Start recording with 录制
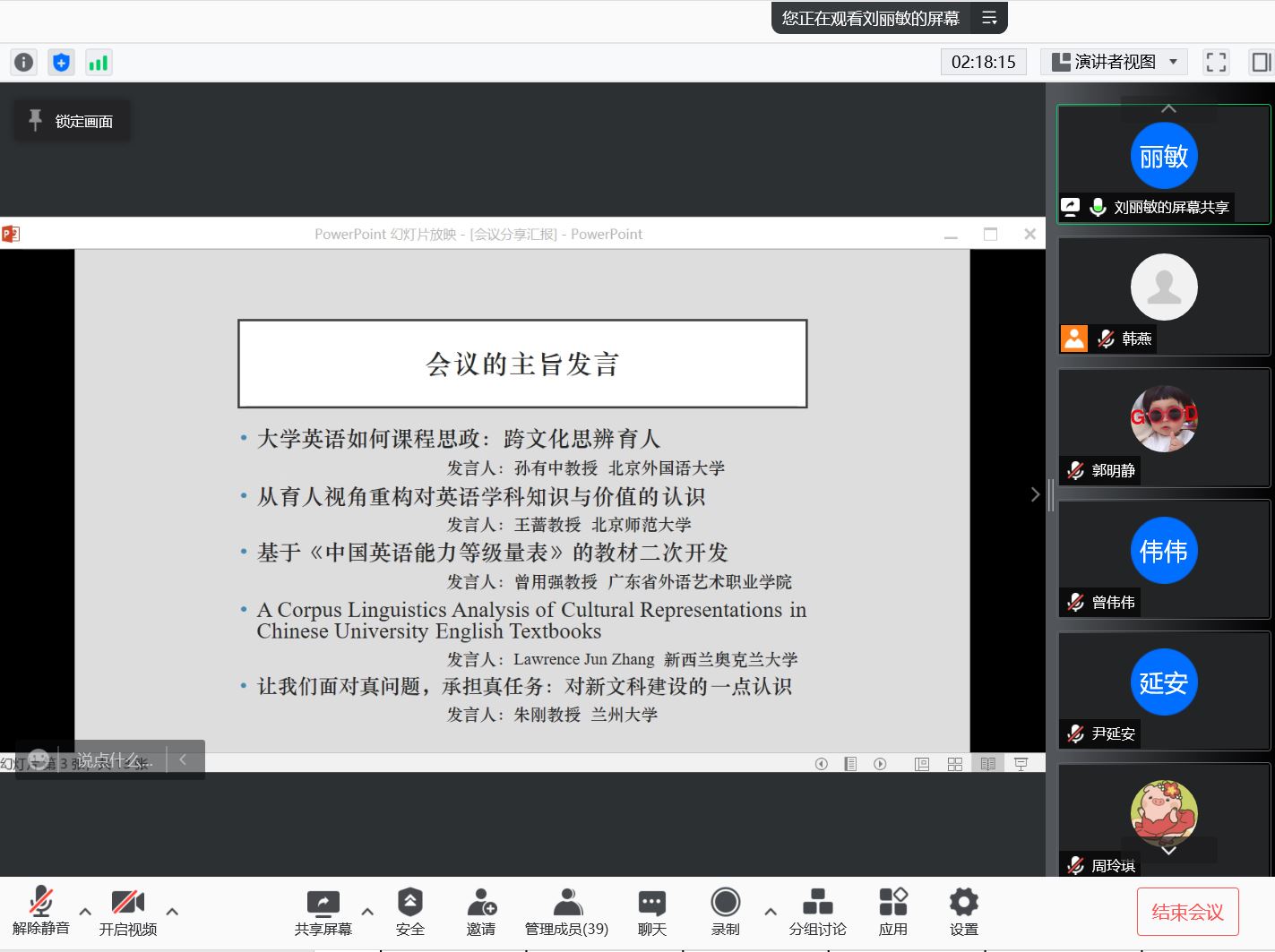Viewport: 1275px width, 952px height. click(725, 912)
